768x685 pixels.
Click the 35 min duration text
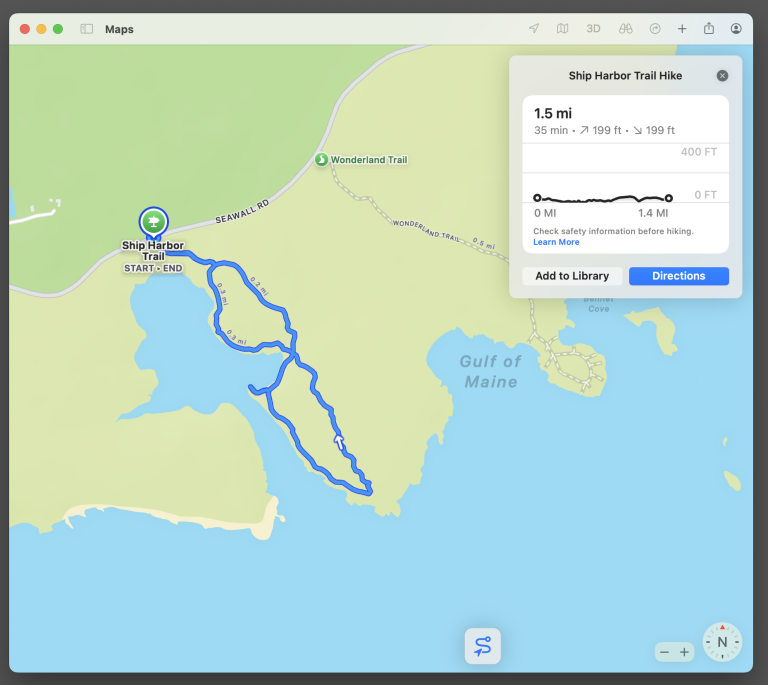pos(551,130)
